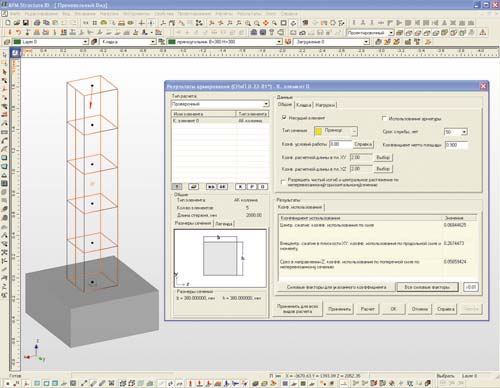Click the Коэффициент нетто площади 0.900 field
Viewport: 500px width, 388px height.
tap(456, 145)
